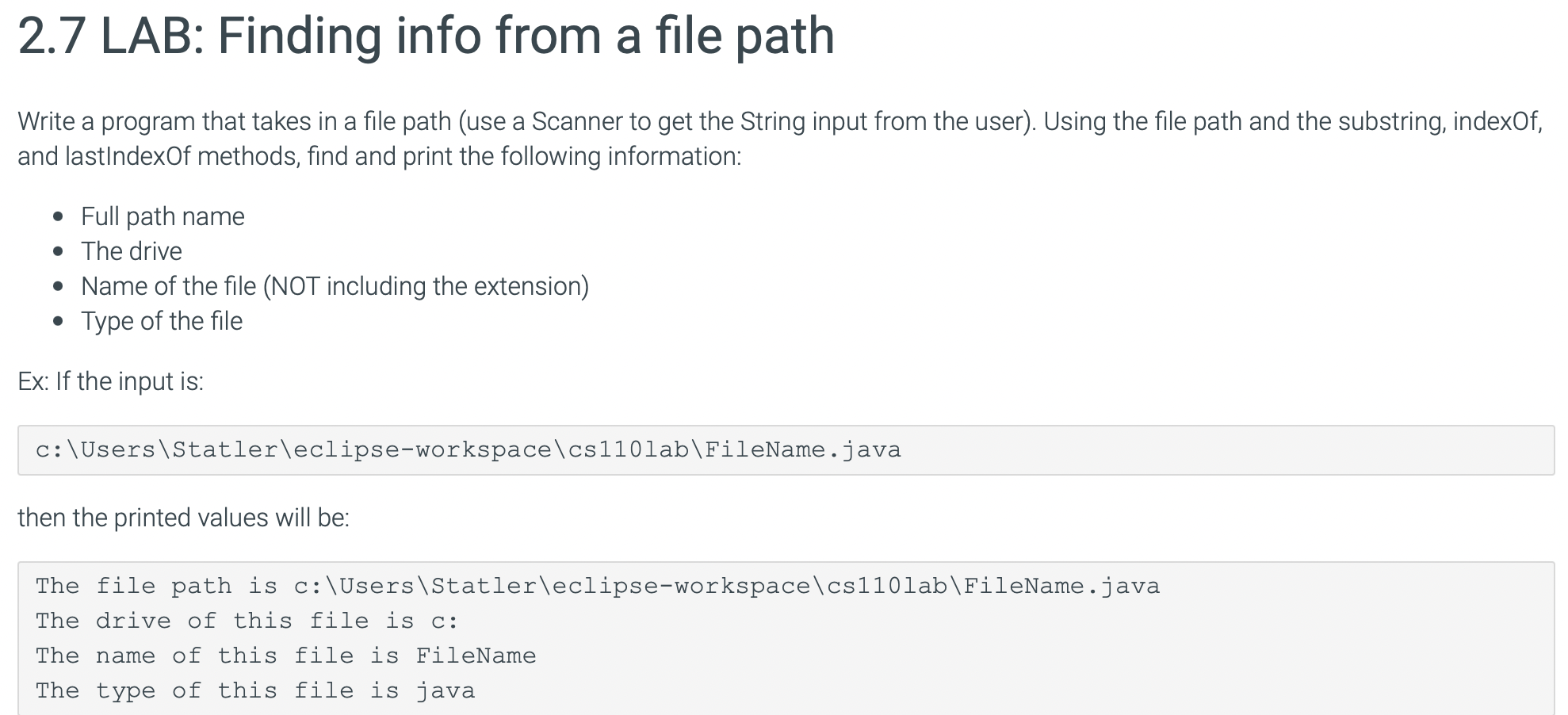Select "The drive" bullet item

132,251
